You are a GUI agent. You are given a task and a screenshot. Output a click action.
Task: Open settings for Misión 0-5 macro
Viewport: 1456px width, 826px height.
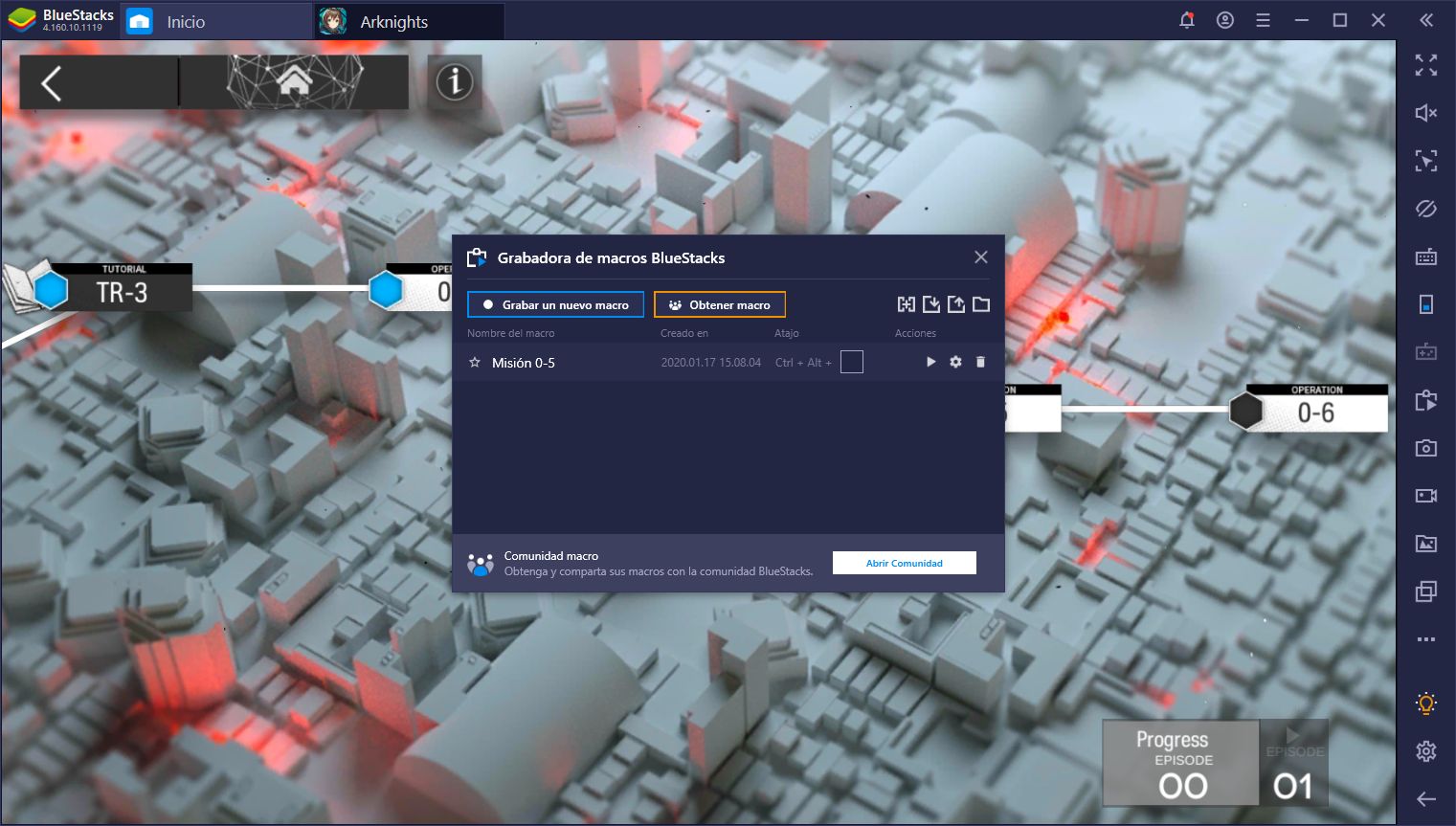(x=955, y=362)
